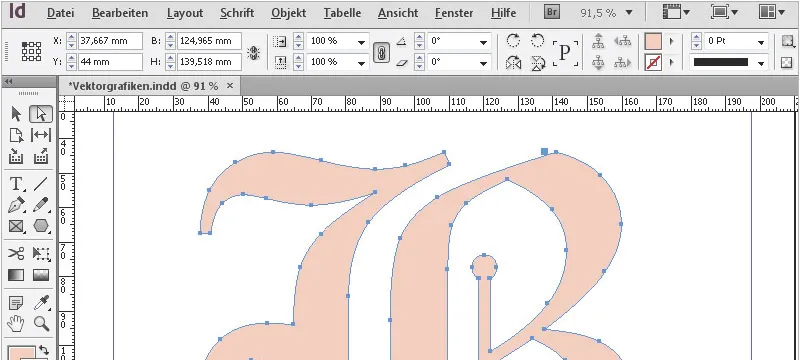Open the Hilfe menu
This screenshot has width=800, height=360.
504,13
